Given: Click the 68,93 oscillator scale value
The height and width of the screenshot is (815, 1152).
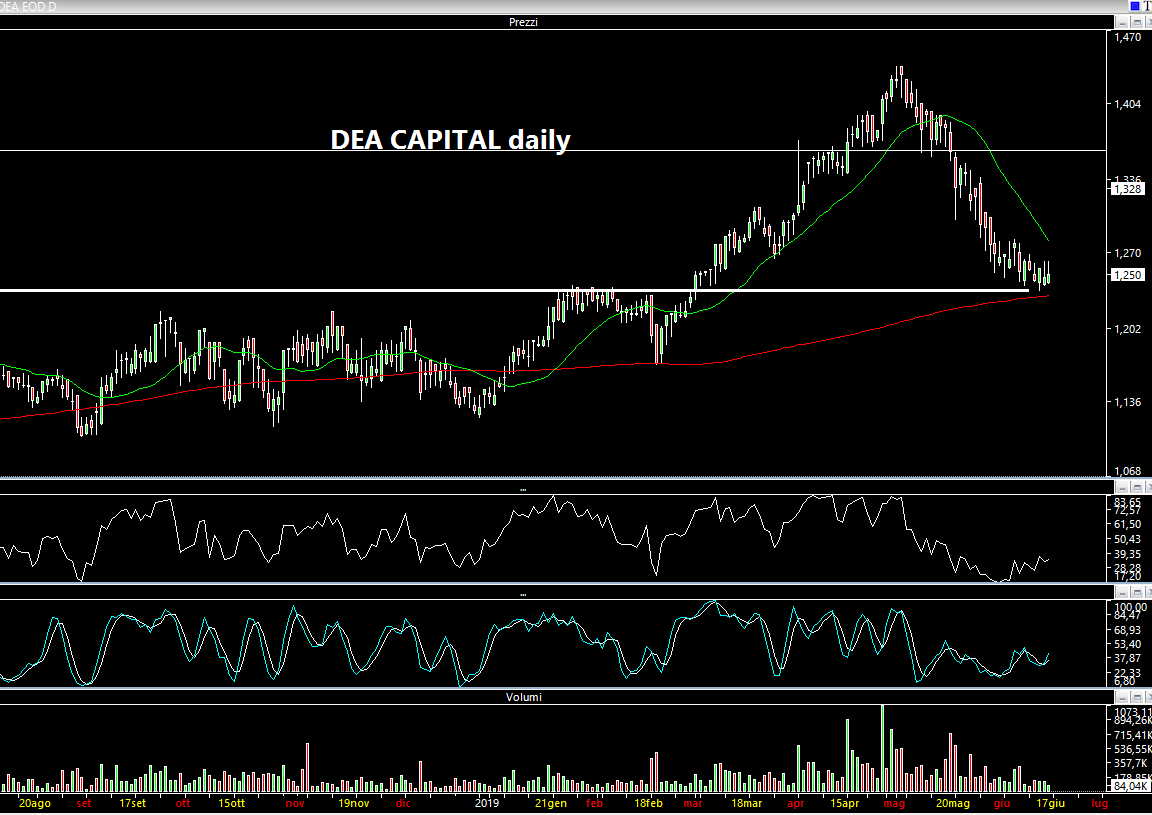Looking at the screenshot, I should pos(1128,630).
